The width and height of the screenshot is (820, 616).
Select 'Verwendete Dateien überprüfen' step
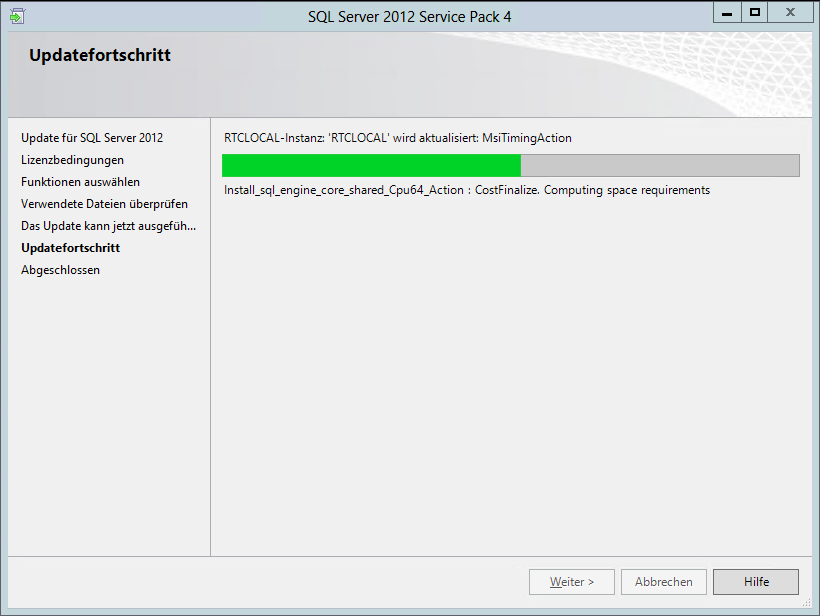(x=104, y=204)
